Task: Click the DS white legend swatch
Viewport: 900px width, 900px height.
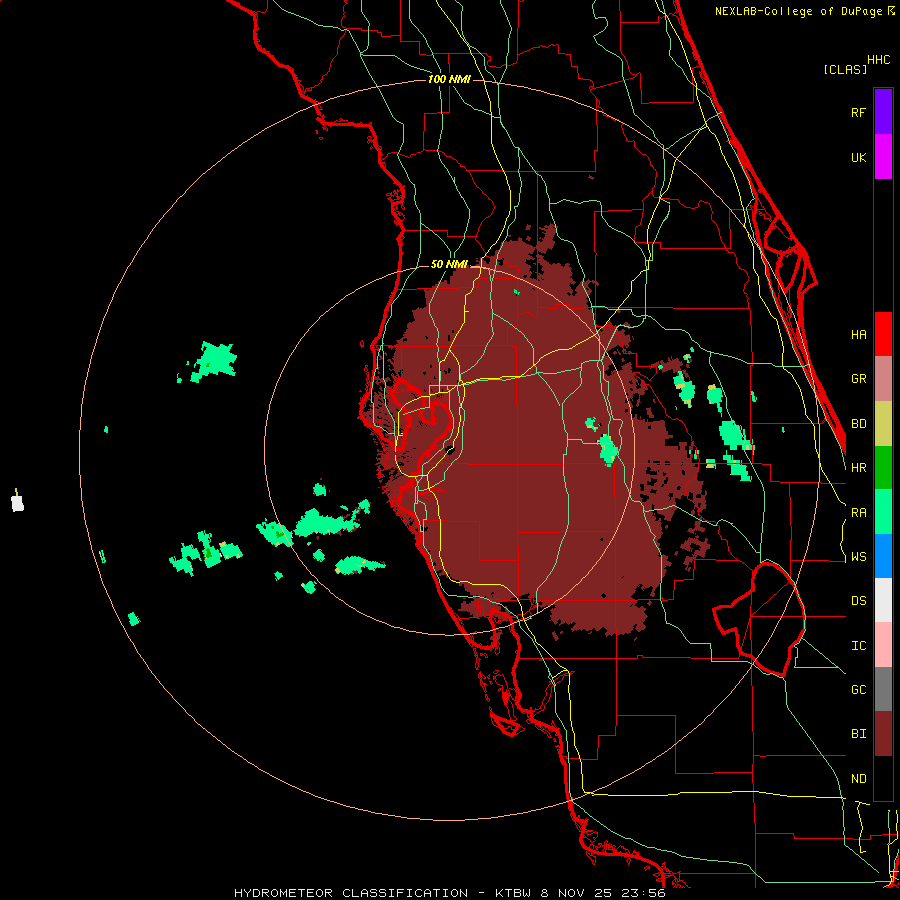Action: click(x=883, y=600)
